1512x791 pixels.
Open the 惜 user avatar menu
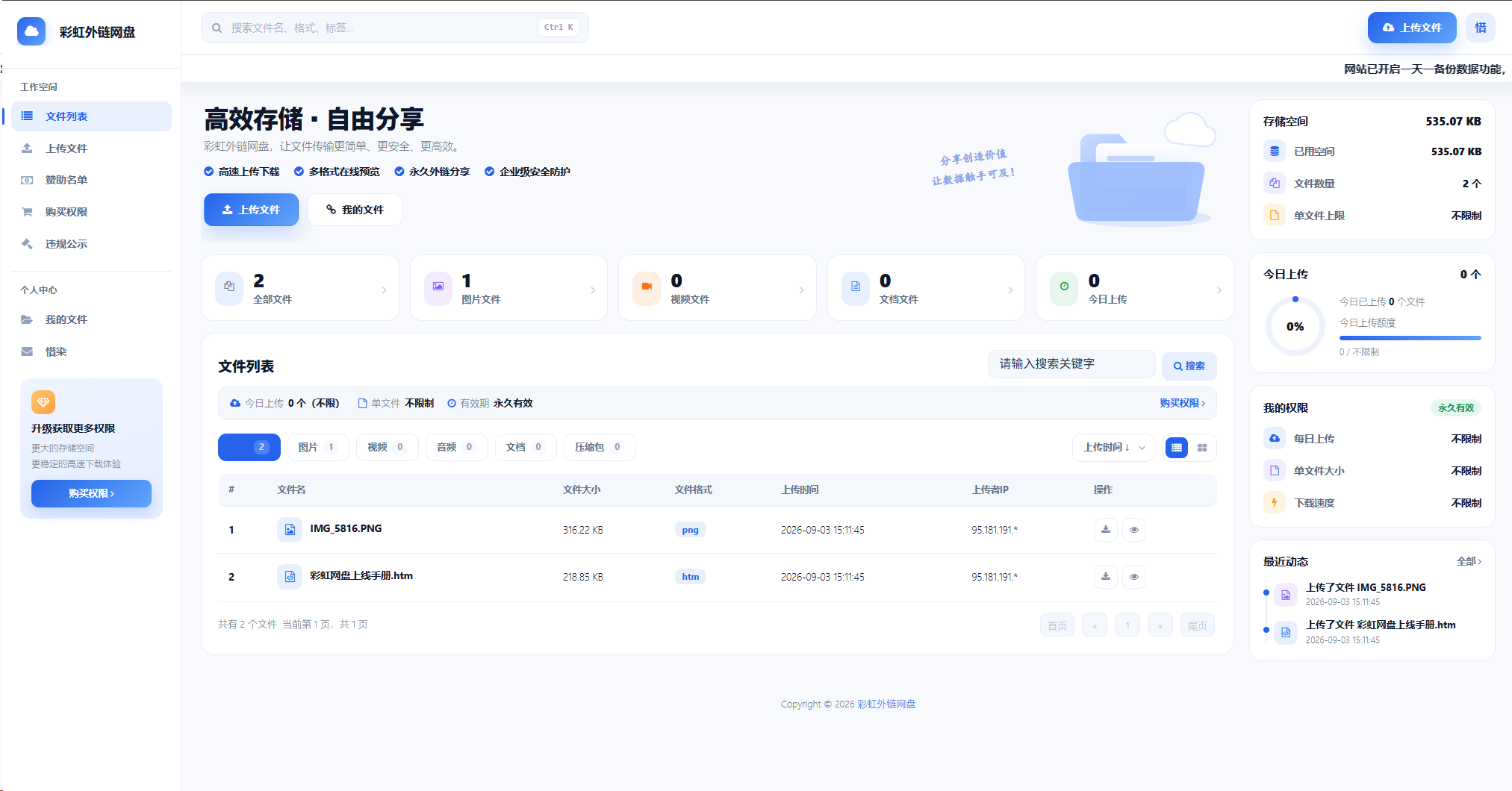pos(1480,28)
